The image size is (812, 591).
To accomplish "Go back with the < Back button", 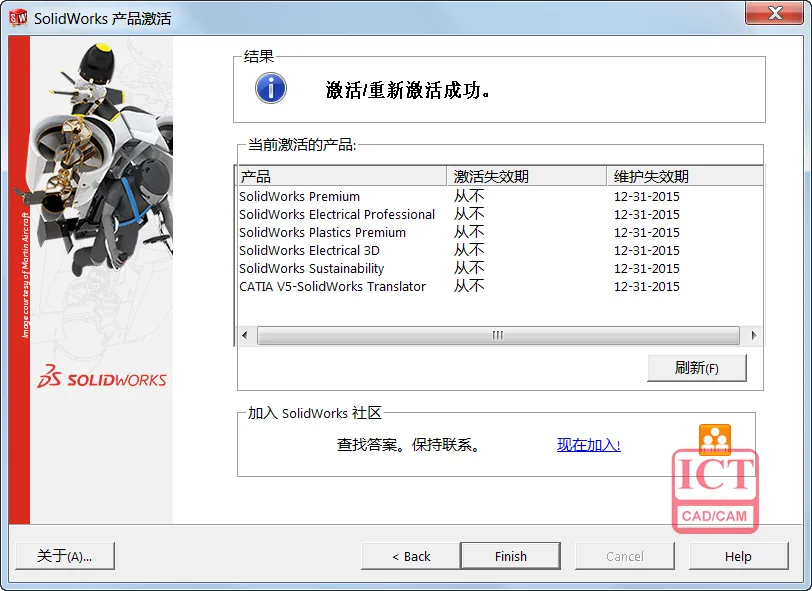I will (x=411, y=556).
